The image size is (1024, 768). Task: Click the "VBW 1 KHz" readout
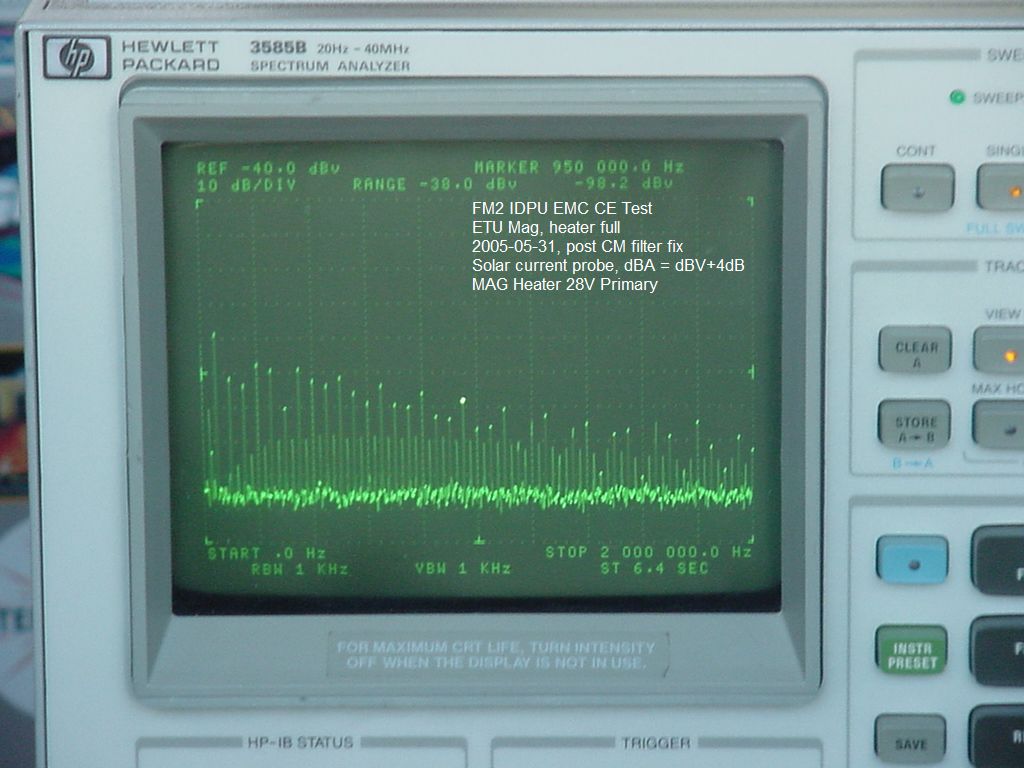point(463,569)
